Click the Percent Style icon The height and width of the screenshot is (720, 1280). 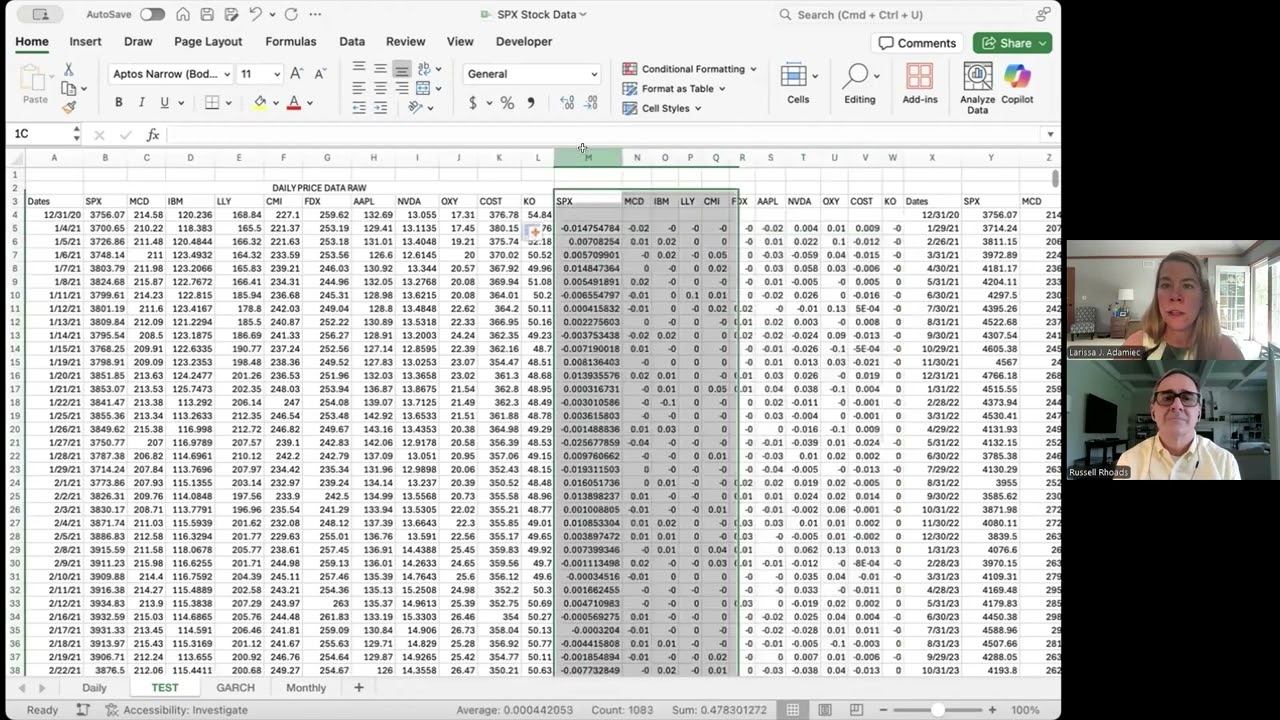coord(507,102)
